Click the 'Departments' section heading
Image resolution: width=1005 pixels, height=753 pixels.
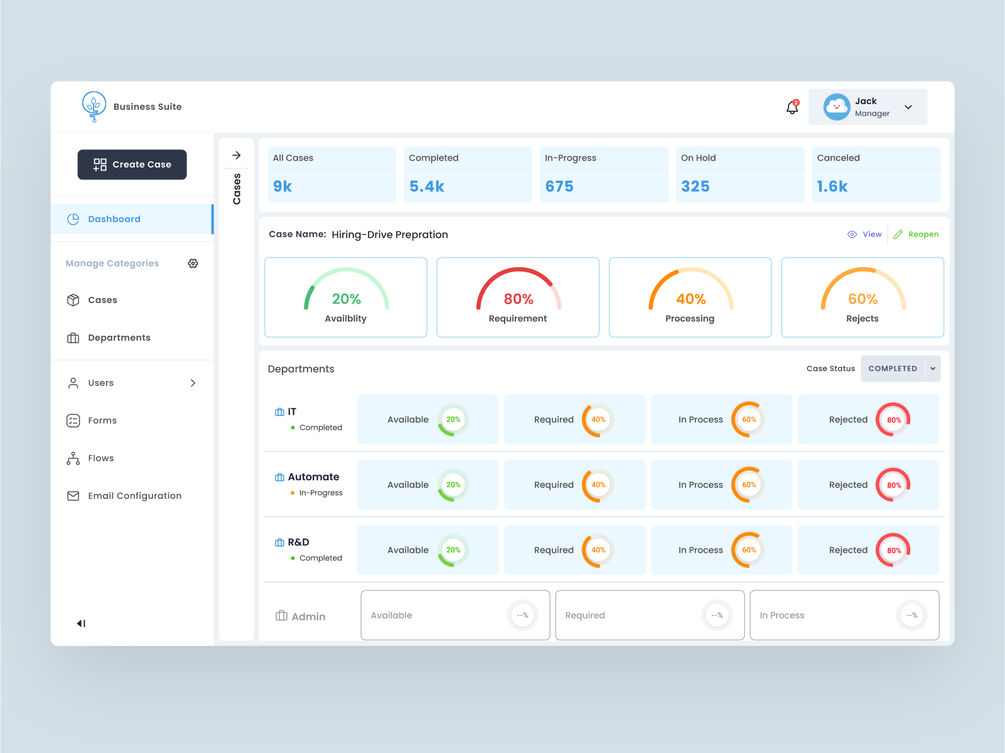click(x=301, y=369)
